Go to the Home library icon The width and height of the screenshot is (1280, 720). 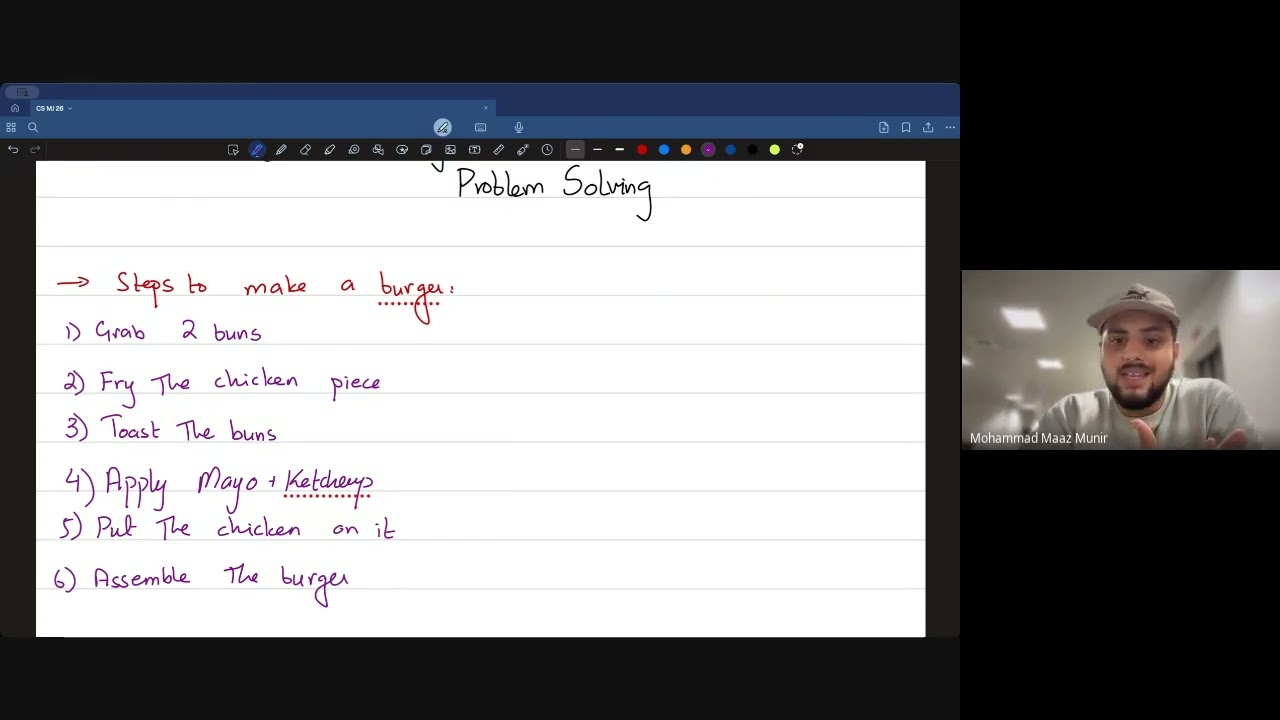coord(15,108)
